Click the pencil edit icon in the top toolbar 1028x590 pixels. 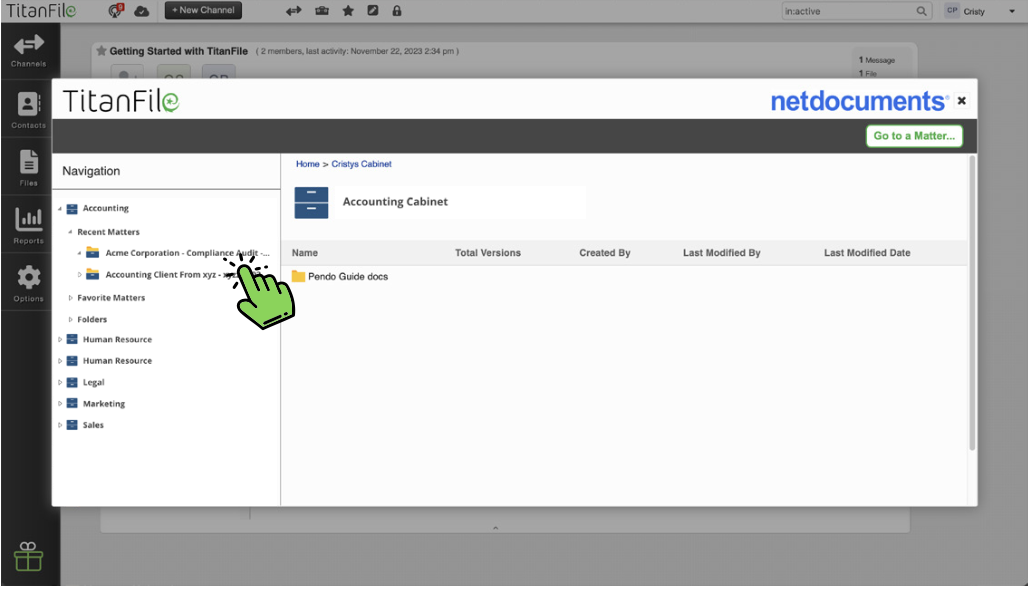coord(373,10)
